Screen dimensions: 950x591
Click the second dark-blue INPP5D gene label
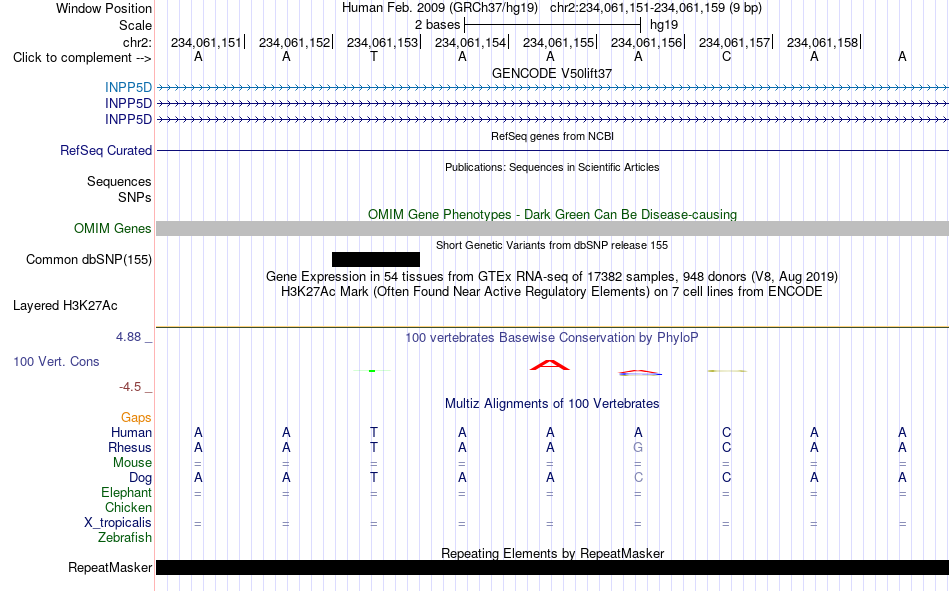[128, 104]
